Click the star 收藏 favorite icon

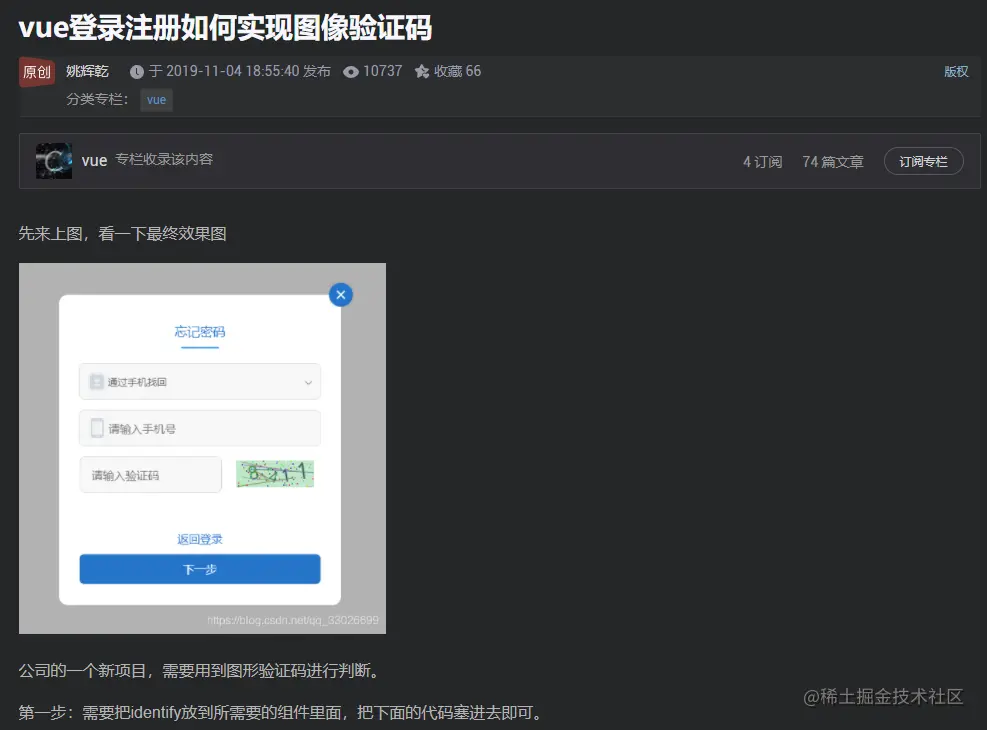422,72
